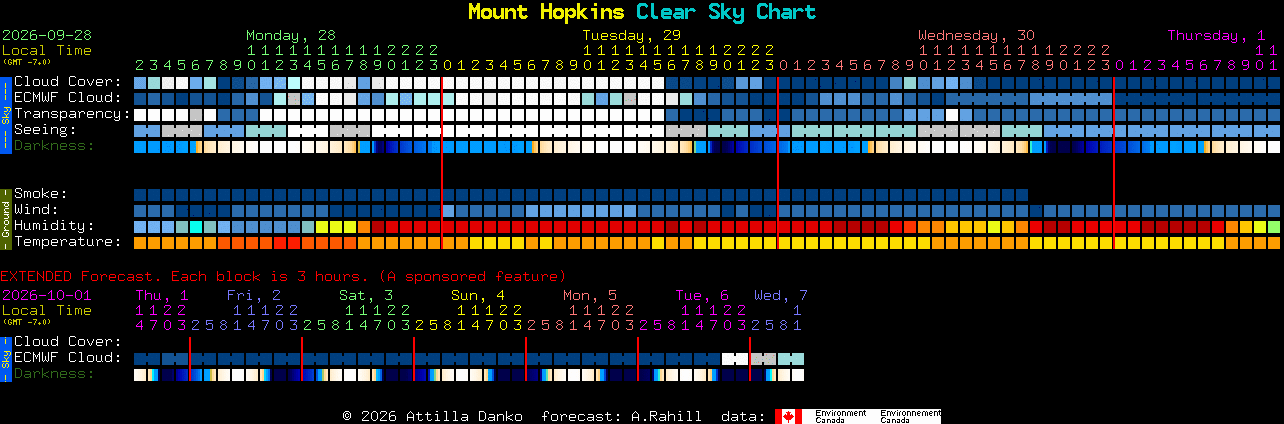The height and width of the screenshot is (424, 1284).
Task: Click the blue Sky sidebar label in the top chart
Action: pyautogui.click(x=5, y=113)
